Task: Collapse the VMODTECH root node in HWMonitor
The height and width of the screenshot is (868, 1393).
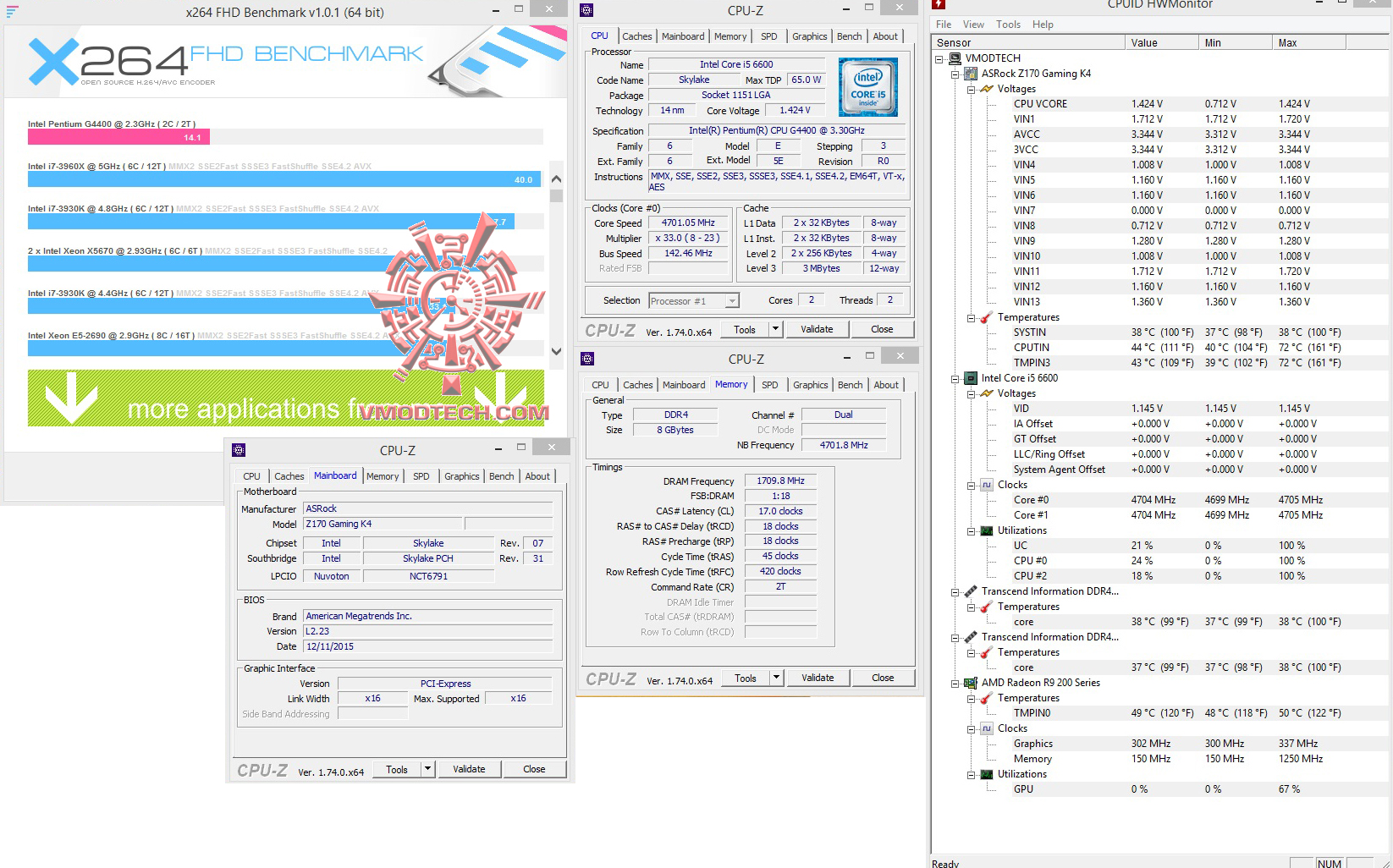Action: (939, 58)
